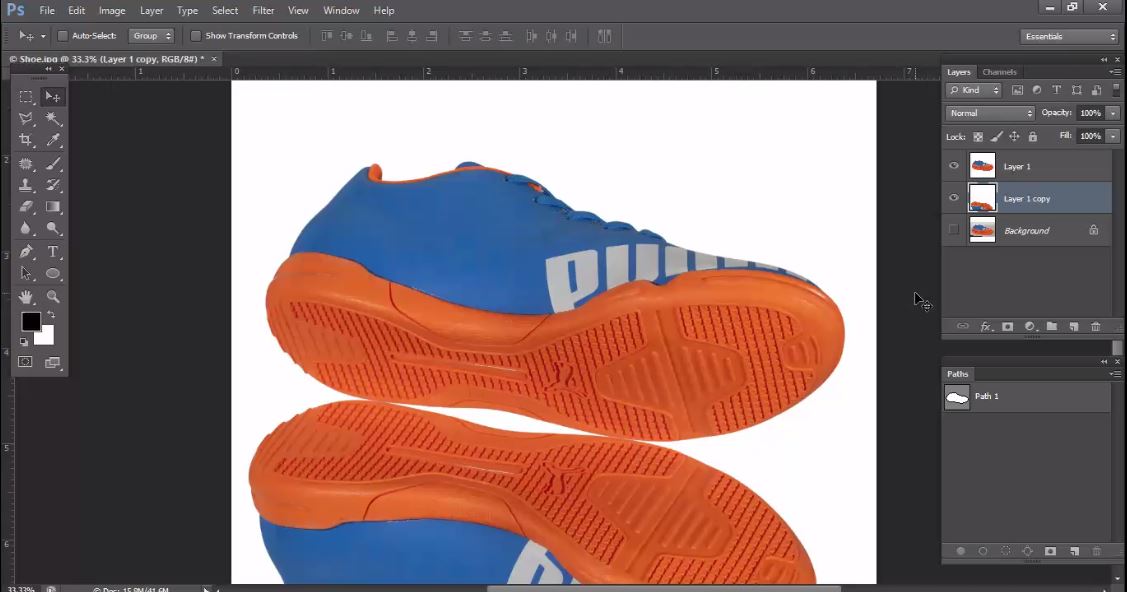
Task: Select Path 1 in the Paths panel
Action: [1027, 397]
